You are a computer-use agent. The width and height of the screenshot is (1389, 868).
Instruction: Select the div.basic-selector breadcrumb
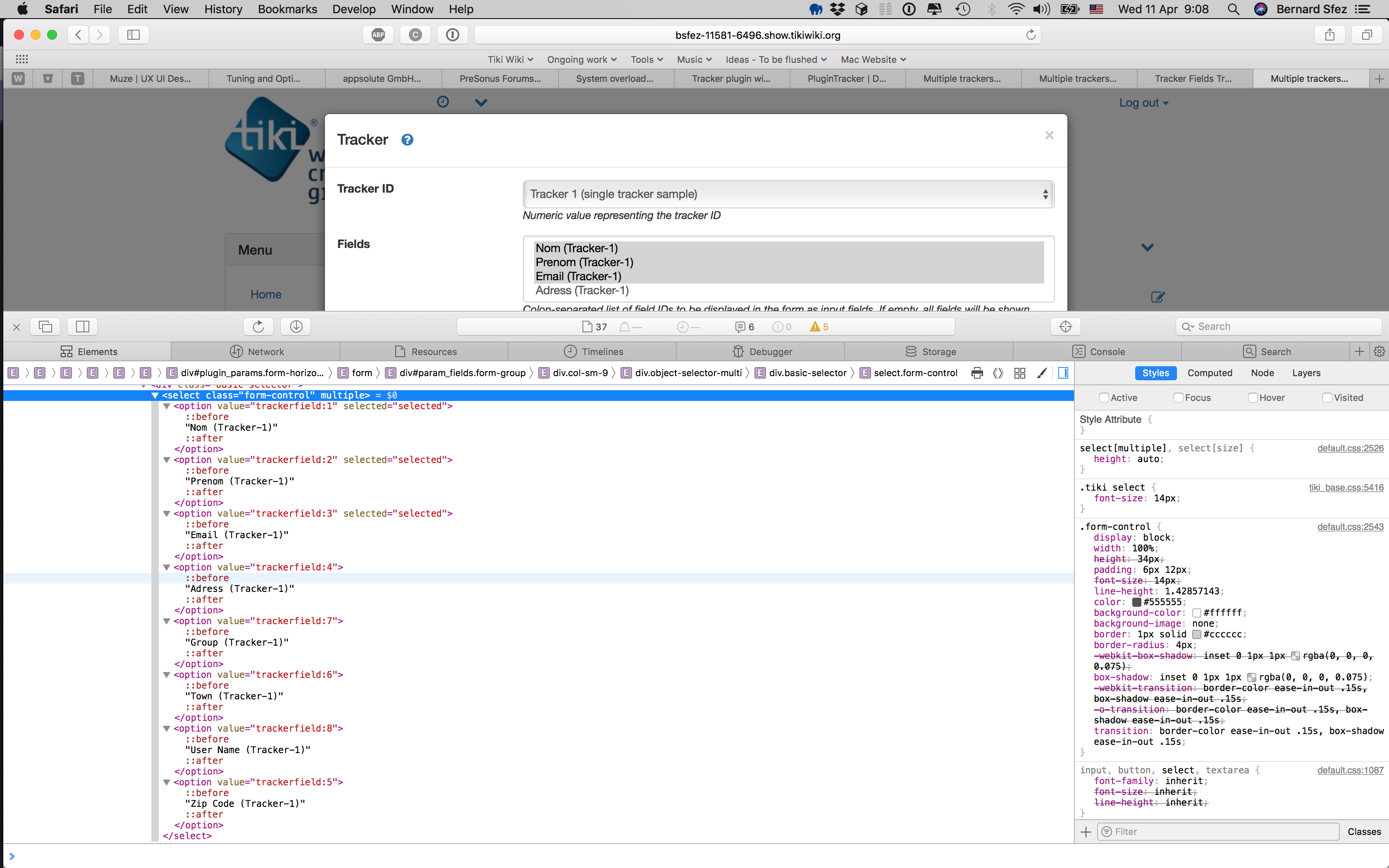pos(801,373)
